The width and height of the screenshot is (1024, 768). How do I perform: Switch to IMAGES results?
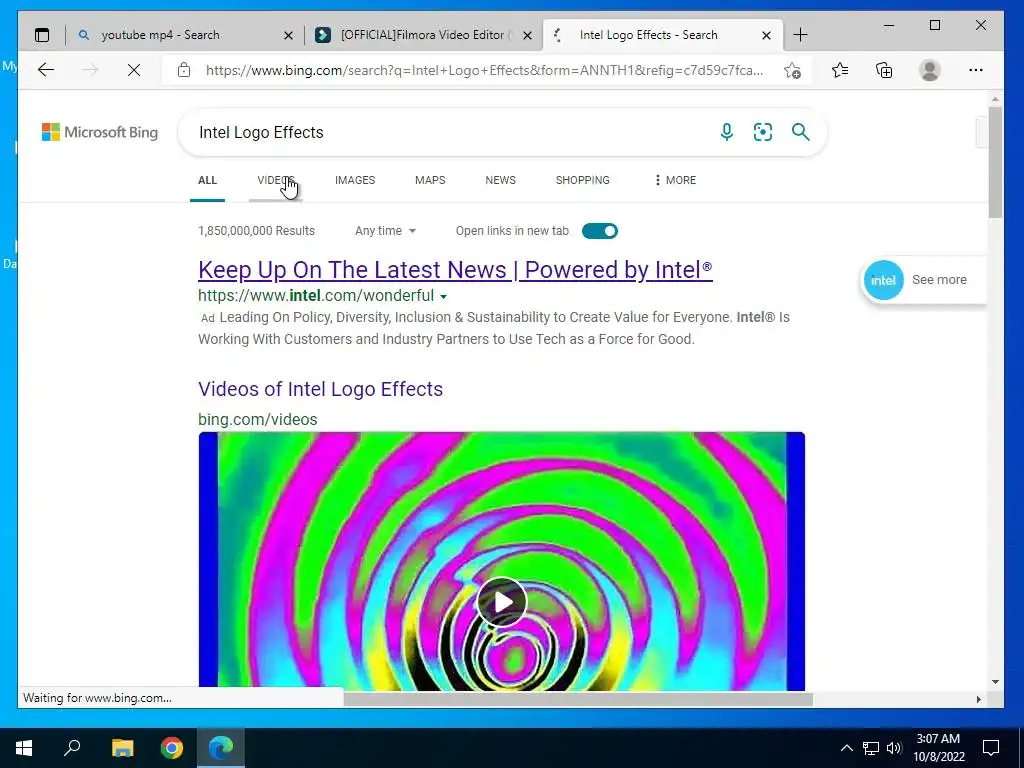coord(355,180)
